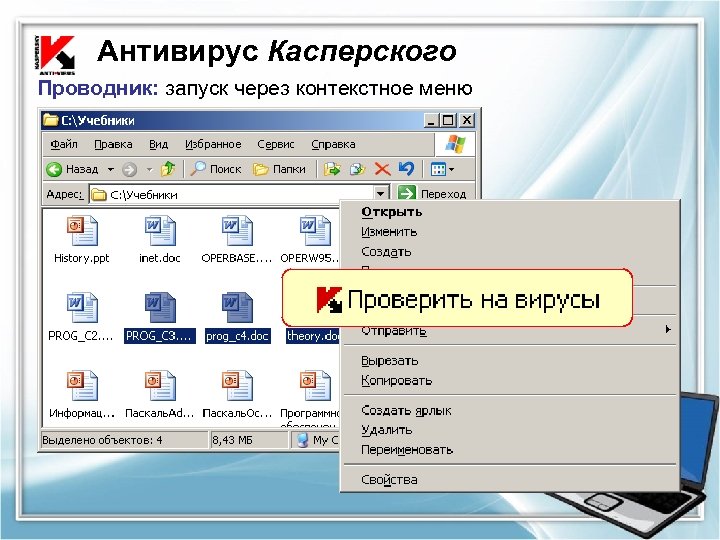Open the Вид menu
Image resolution: width=720 pixels, height=540 pixels.
tap(158, 144)
